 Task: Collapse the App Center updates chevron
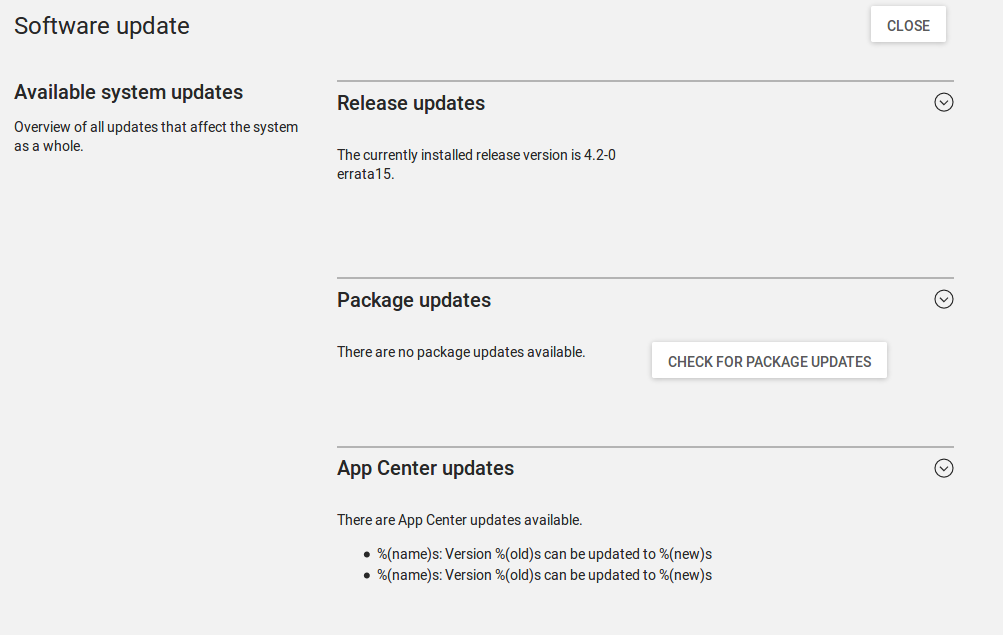(943, 468)
